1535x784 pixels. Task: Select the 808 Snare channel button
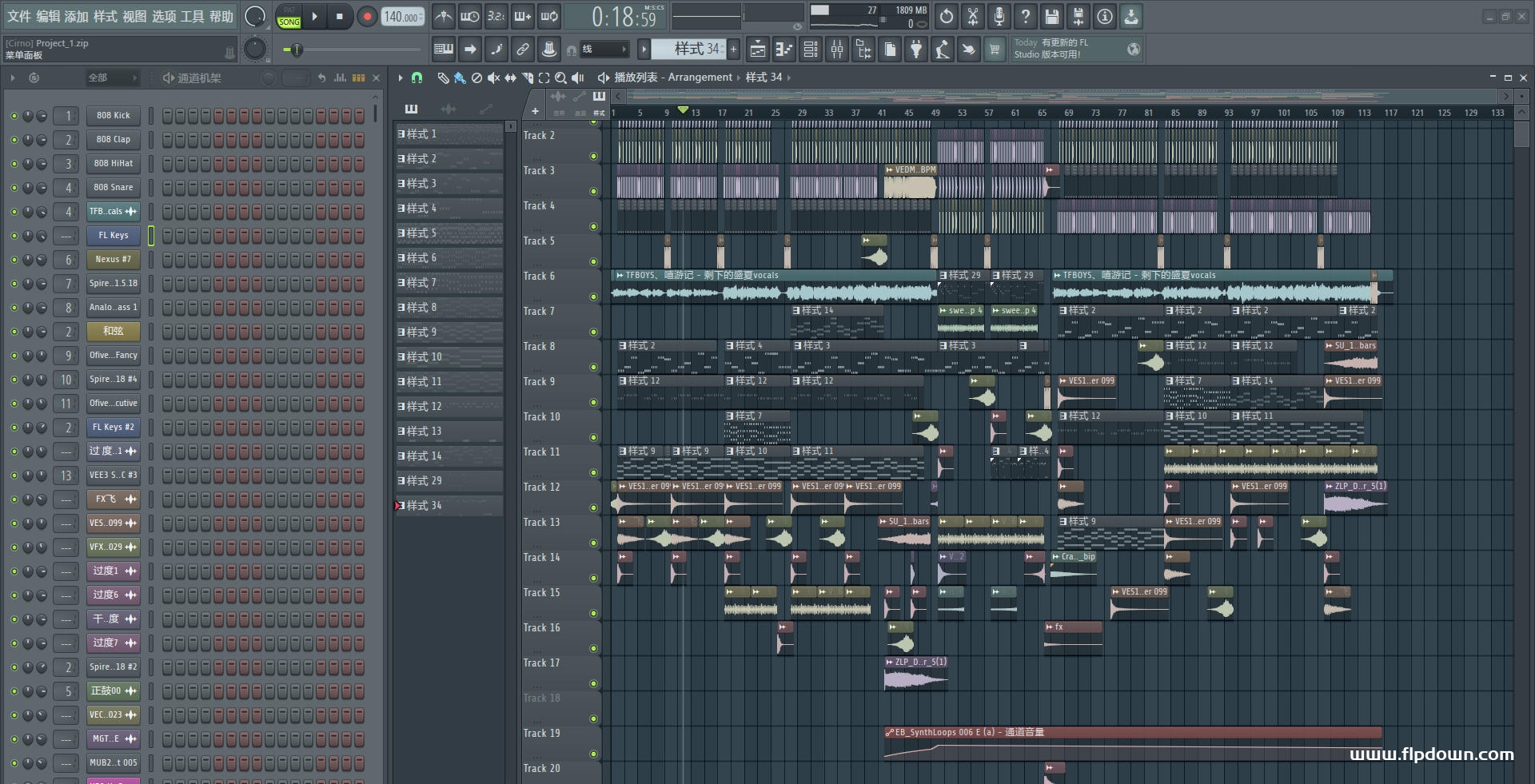113,188
